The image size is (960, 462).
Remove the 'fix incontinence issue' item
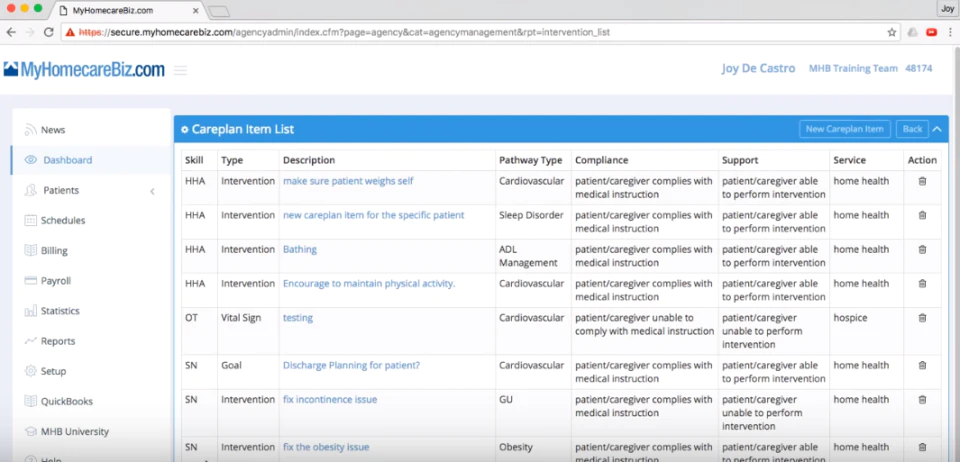point(922,400)
